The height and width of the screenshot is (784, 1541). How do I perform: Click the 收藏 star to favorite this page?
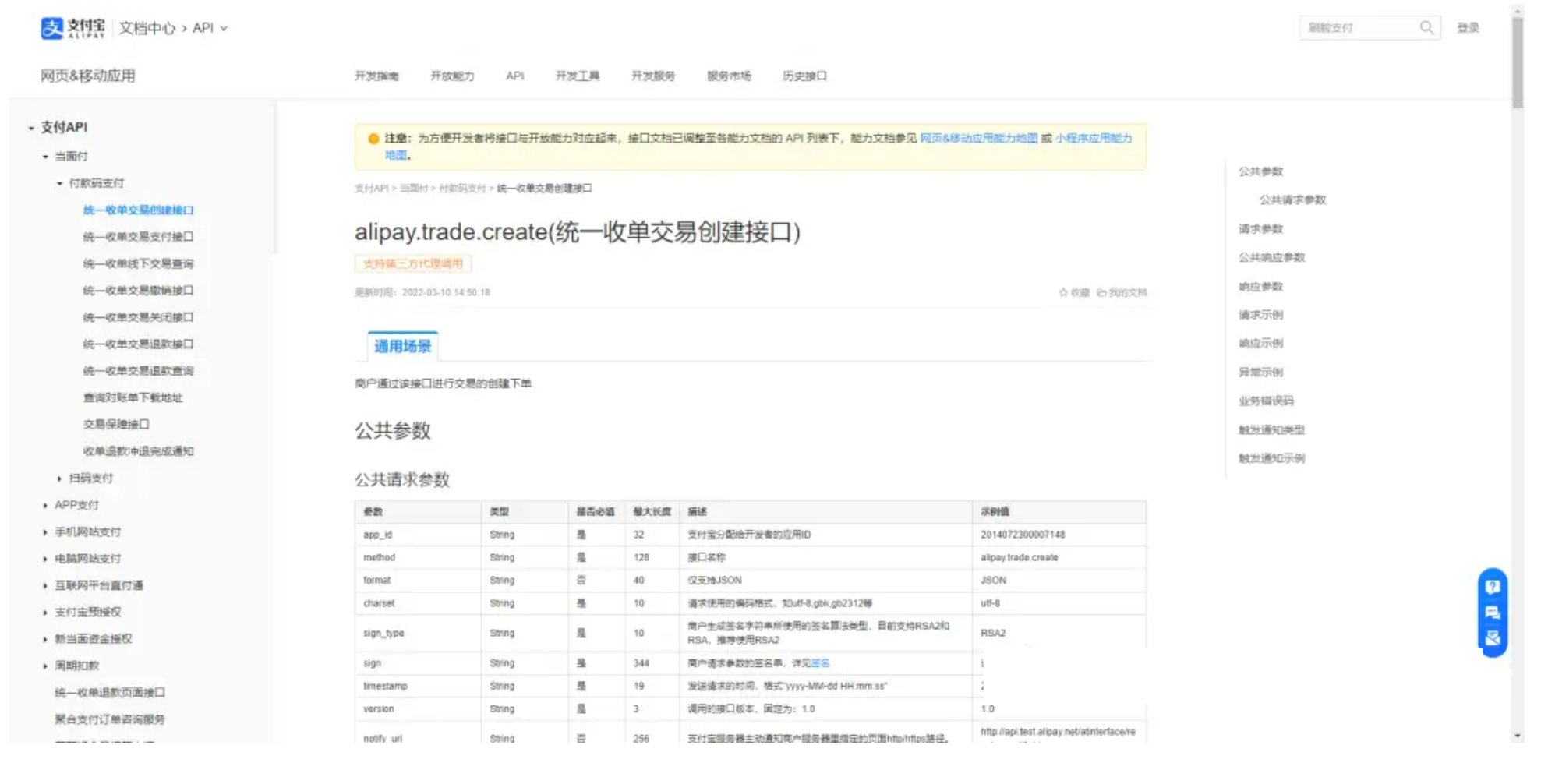coord(1074,293)
